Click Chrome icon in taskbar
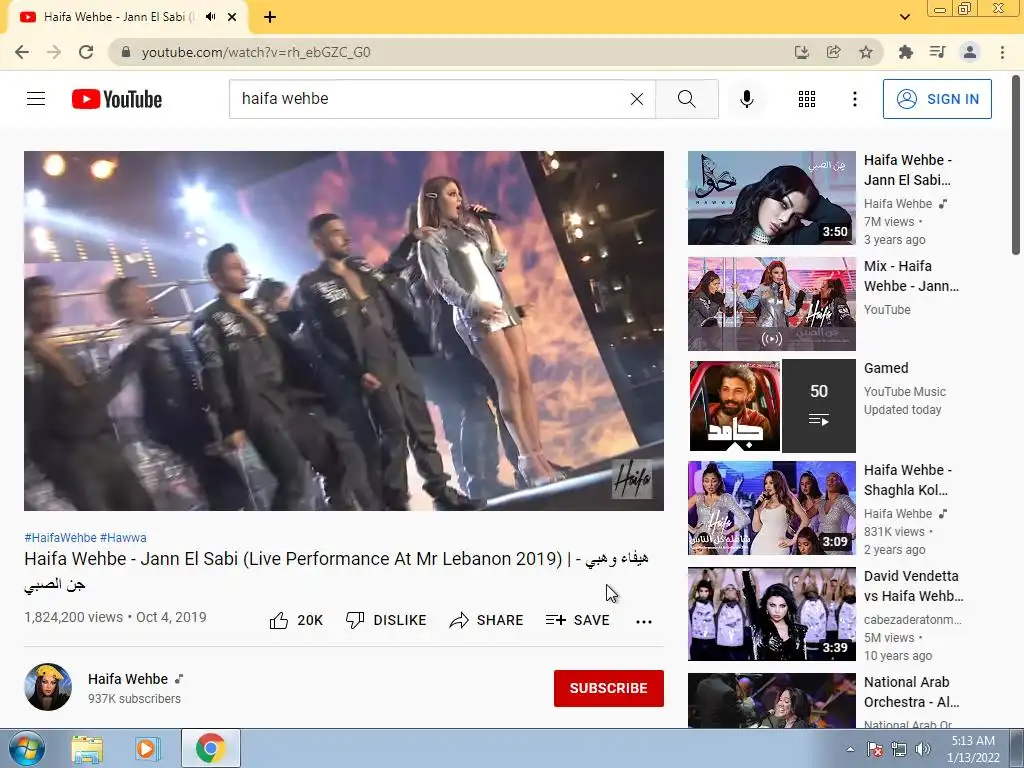This screenshot has width=1024, height=768. tap(210, 748)
